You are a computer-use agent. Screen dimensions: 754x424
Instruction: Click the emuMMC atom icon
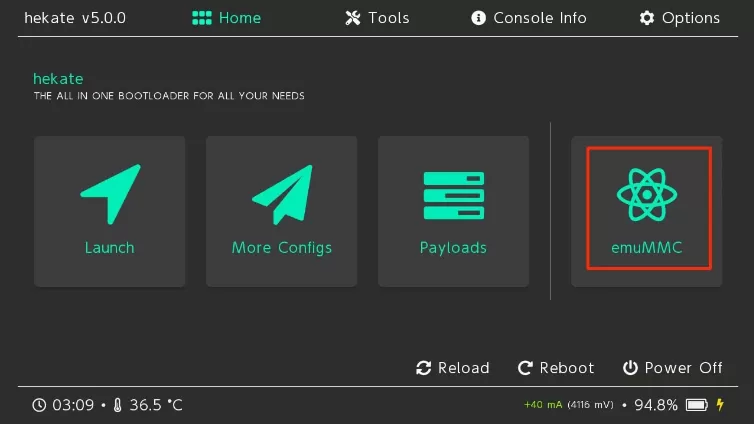(647, 195)
